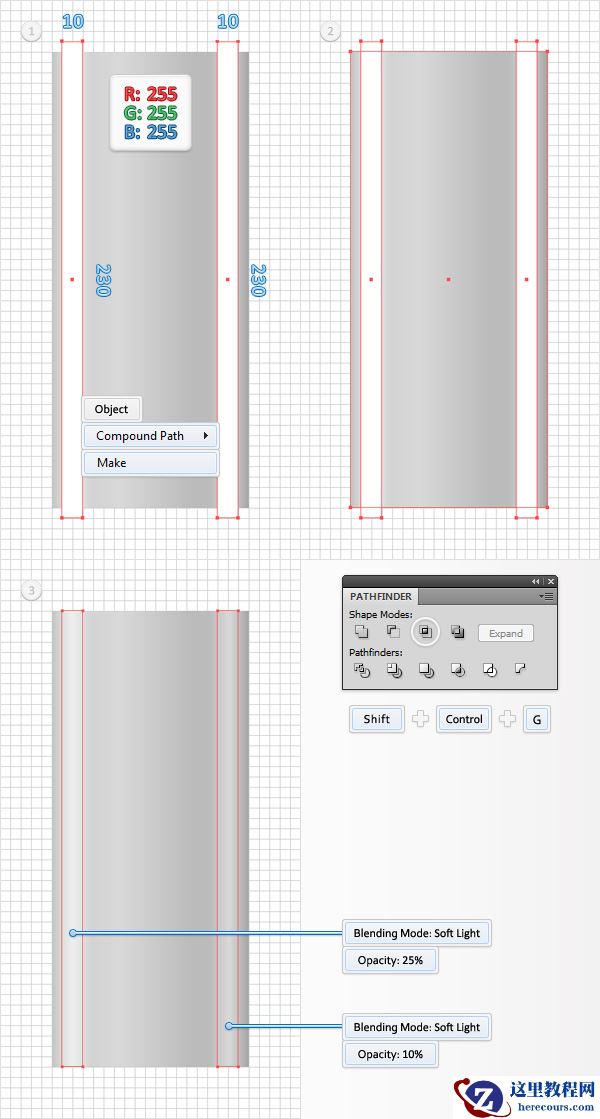Image resolution: width=600 pixels, height=1119 pixels.
Task: Open the Compound Path submenu
Action: coord(150,435)
